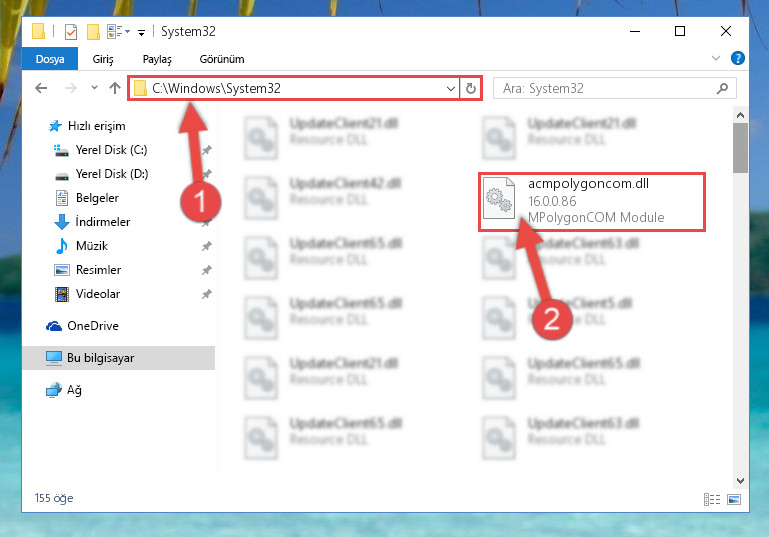This screenshot has width=769, height=537.
Task: Maximize the System32 window
Action: tap(680, 31)
